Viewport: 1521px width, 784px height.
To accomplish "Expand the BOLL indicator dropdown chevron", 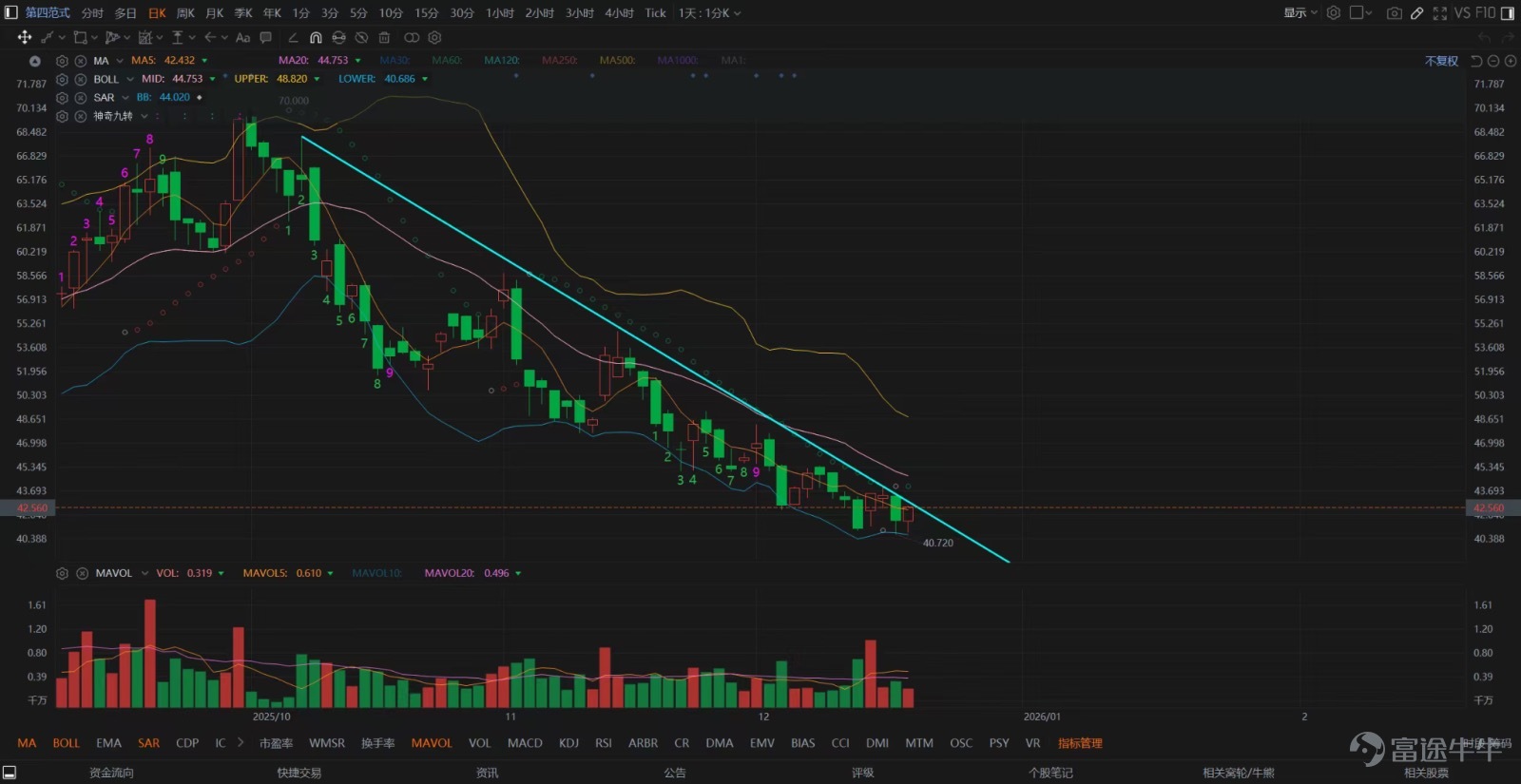I will pyautogui.click(x=129, y=79).
